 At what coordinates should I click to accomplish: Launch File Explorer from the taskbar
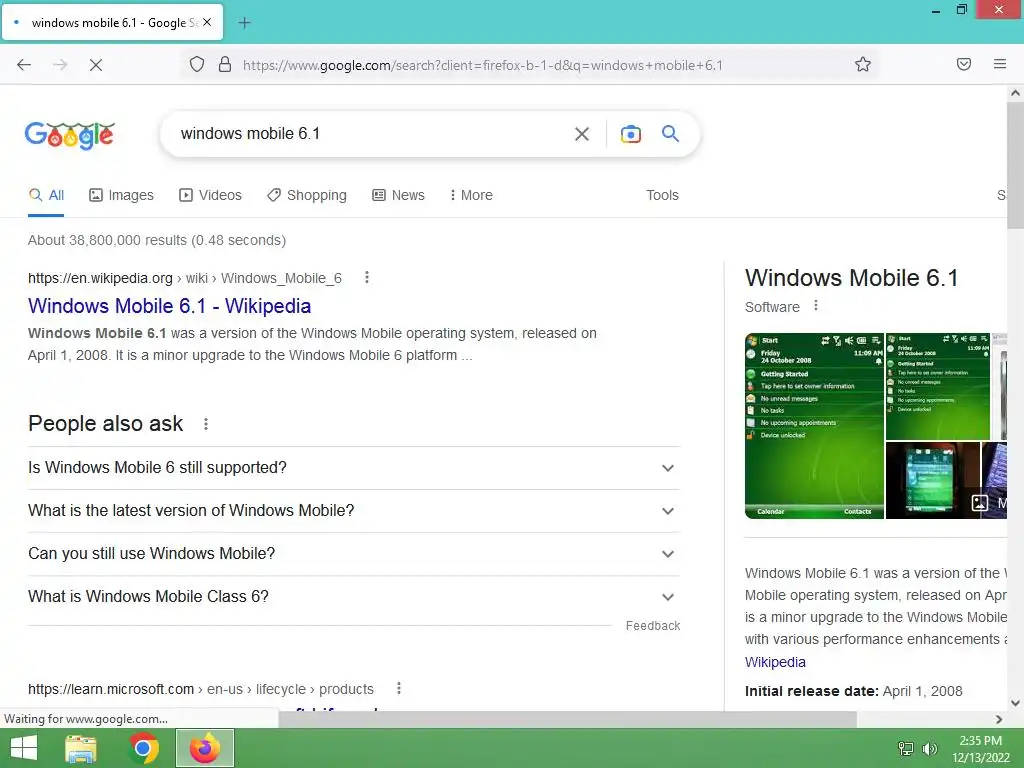tap(81, 748)
